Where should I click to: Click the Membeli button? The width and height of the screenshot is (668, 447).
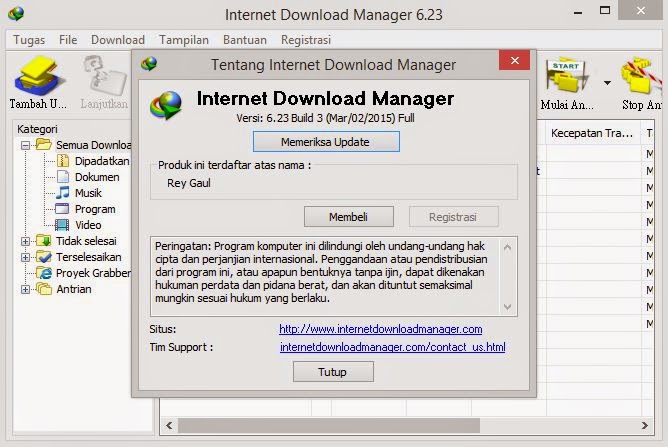(348, 216)
